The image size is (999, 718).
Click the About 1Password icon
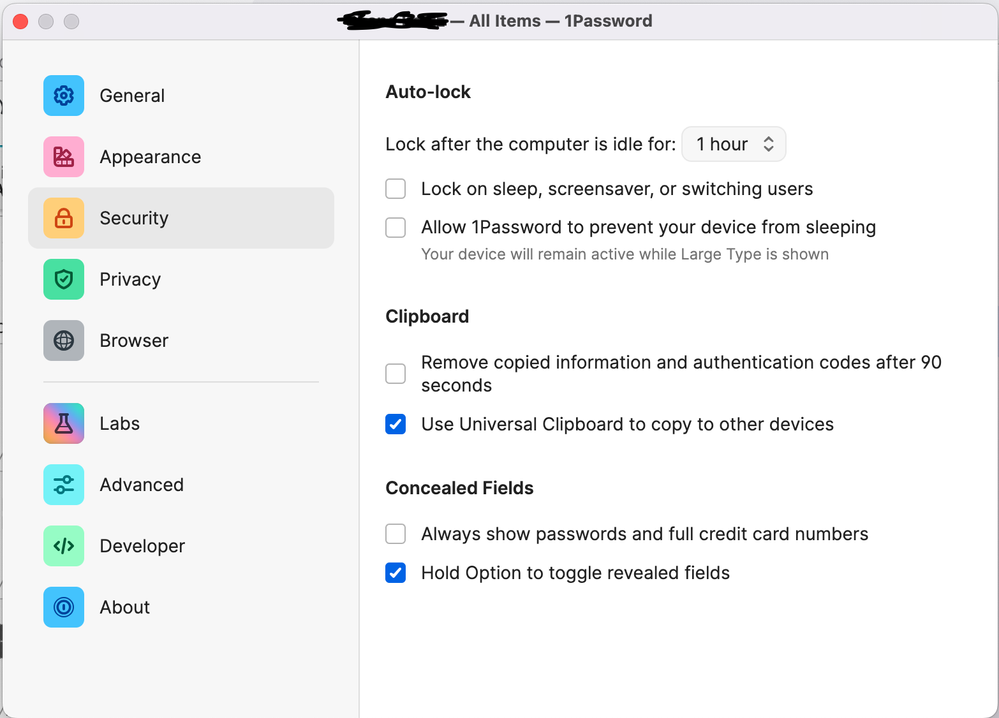63,607
